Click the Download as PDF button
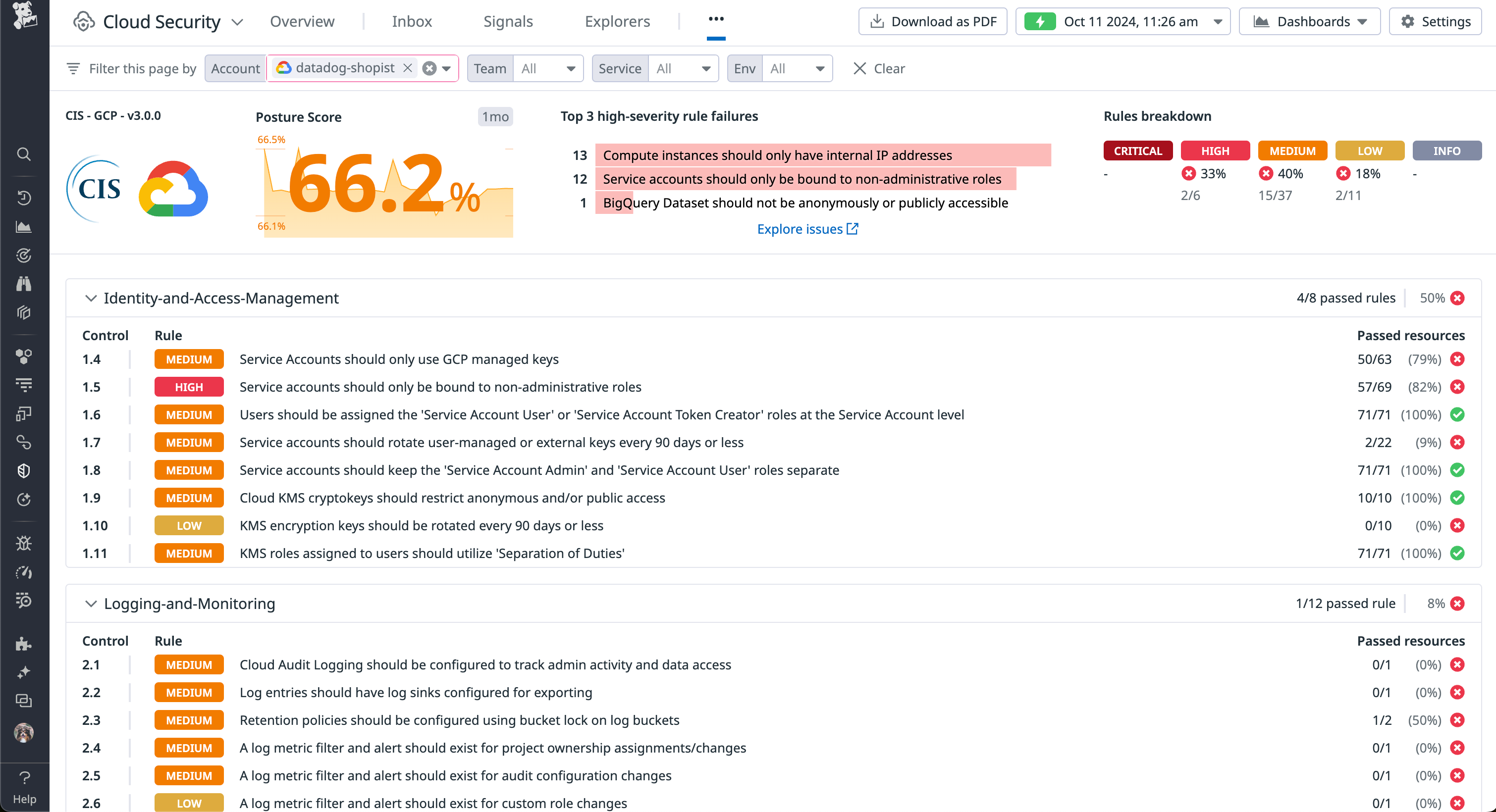This screenshot has width=1496, height=812. pos(933,21)
